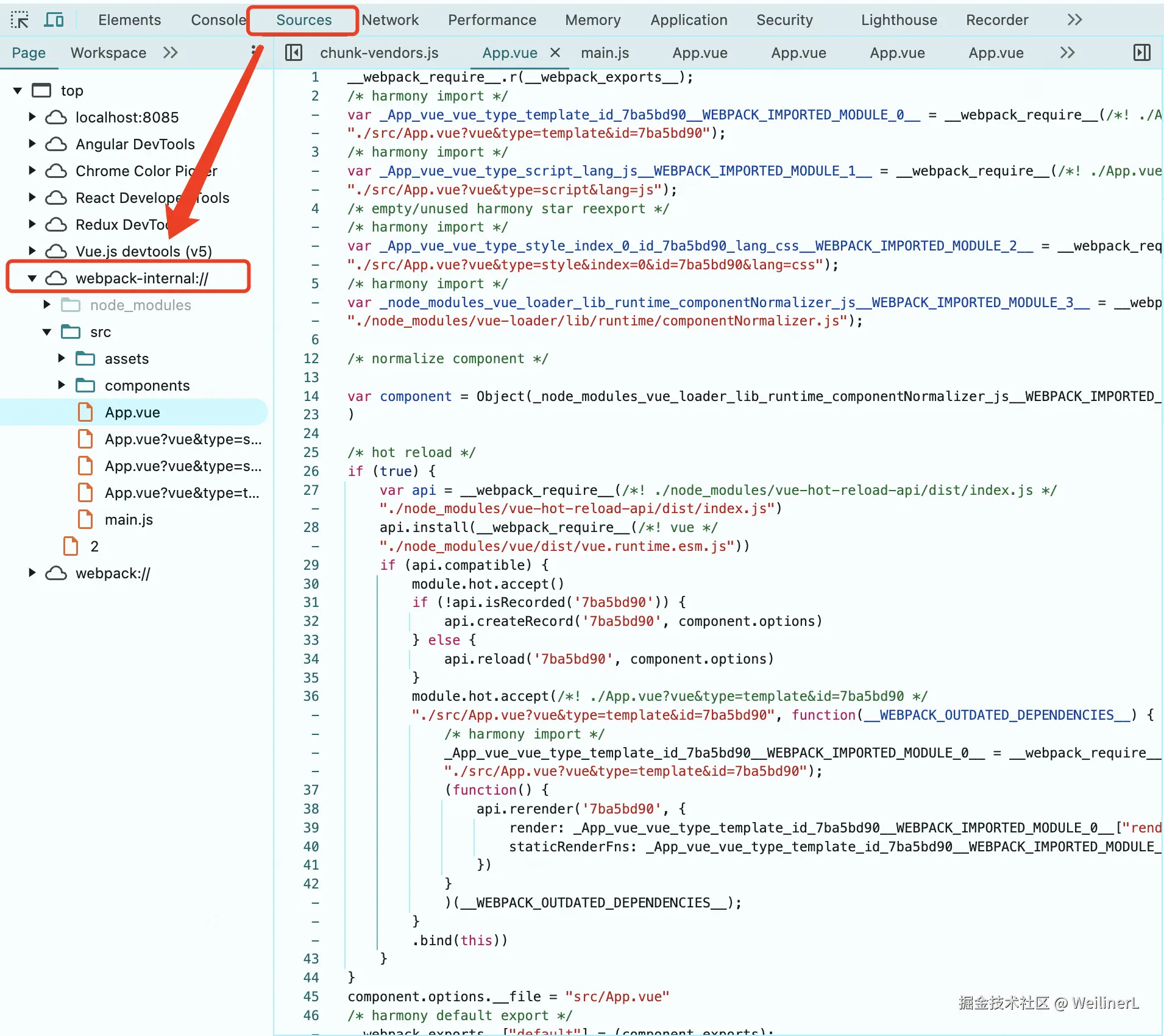Click the src folder icon
Image resolution: width=1164 pixels, height=1036 pixels.
click(x=71, y=332)
